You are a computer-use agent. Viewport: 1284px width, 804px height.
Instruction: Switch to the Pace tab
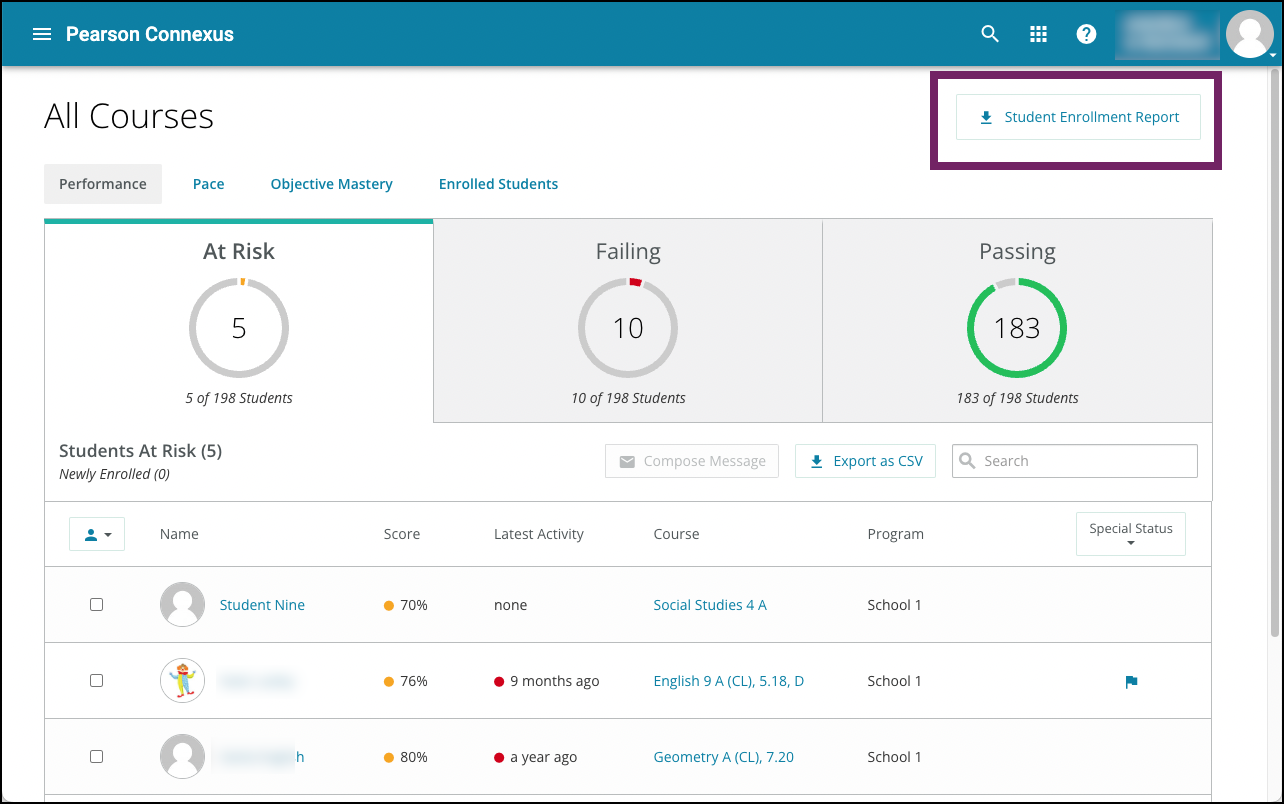(208, 184)
